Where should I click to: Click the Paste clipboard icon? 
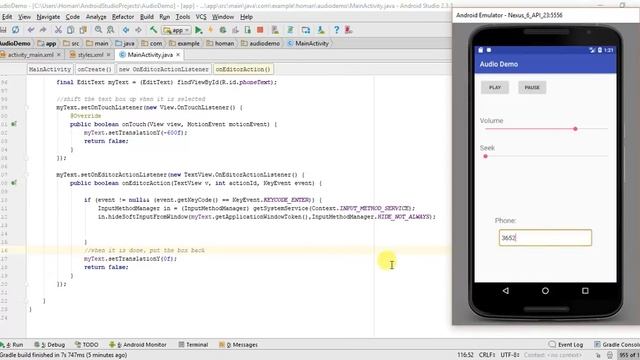pyautogui.click(x=83, y=30)
